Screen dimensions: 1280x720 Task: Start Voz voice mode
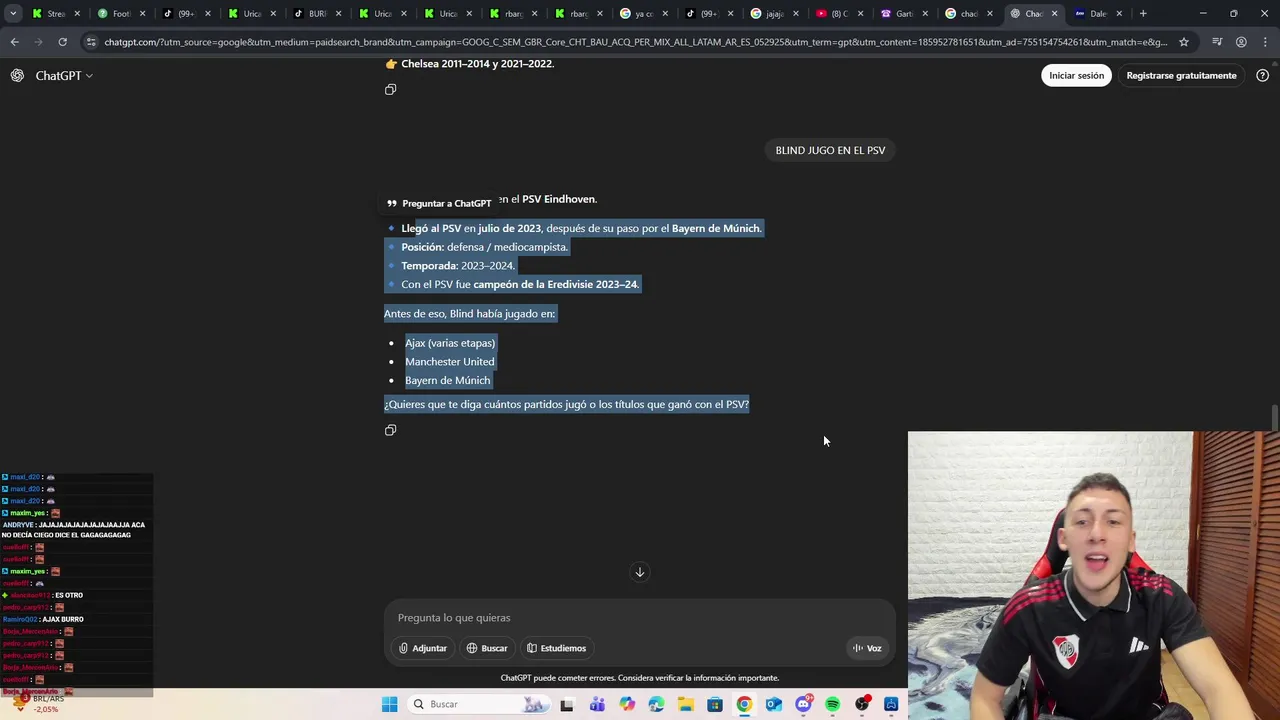coord(866,648)
